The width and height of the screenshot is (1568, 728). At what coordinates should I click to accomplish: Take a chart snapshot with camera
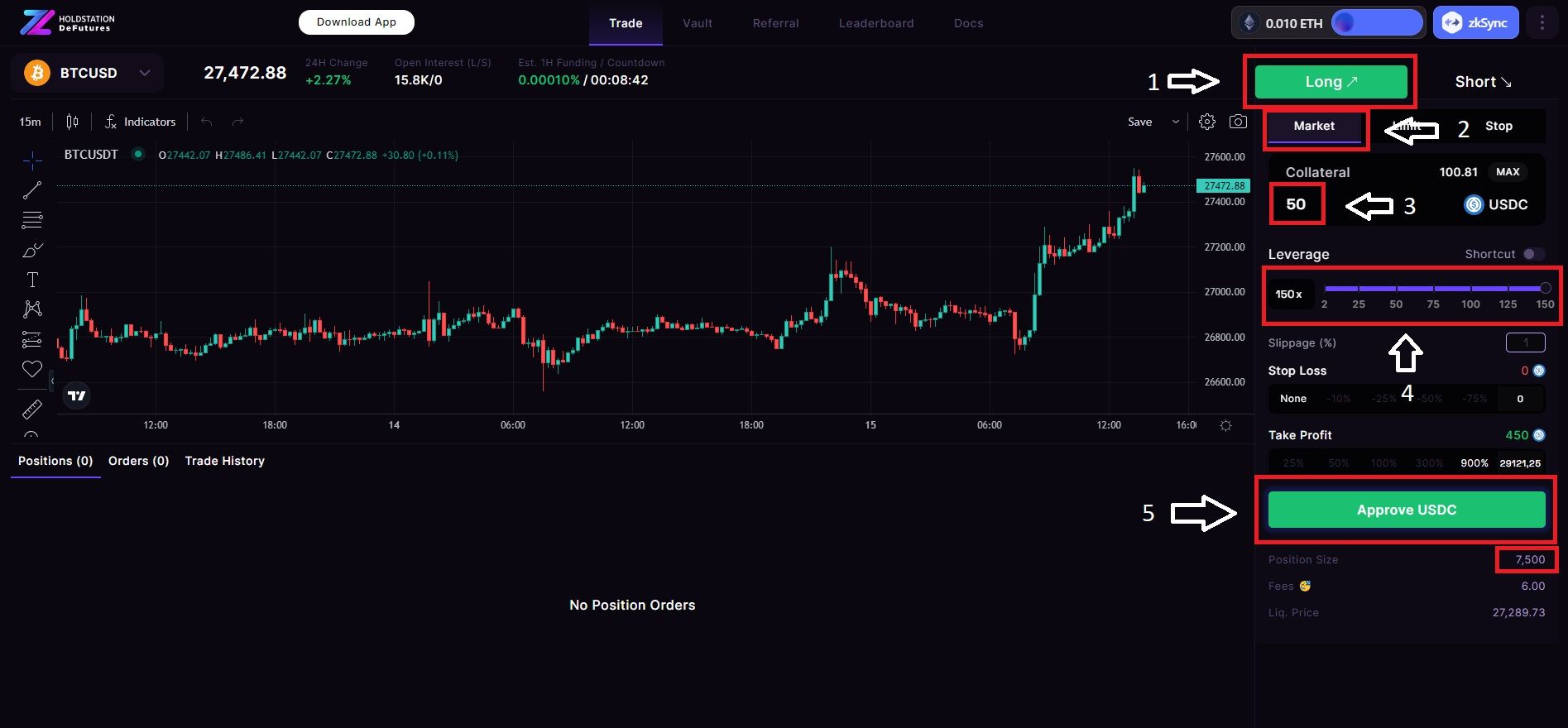pyautogui.click(x=1238, y=122)
